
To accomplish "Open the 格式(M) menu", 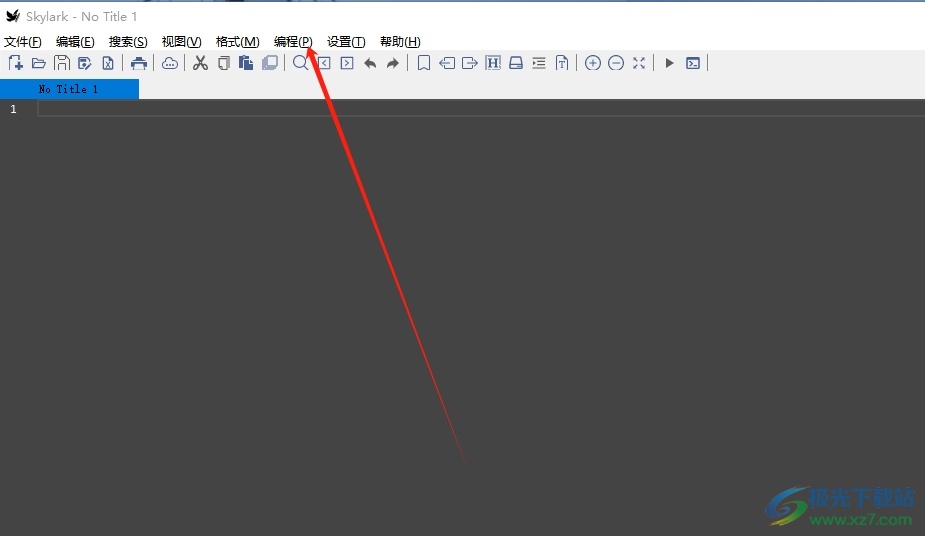I will click(x=237, y=42).
